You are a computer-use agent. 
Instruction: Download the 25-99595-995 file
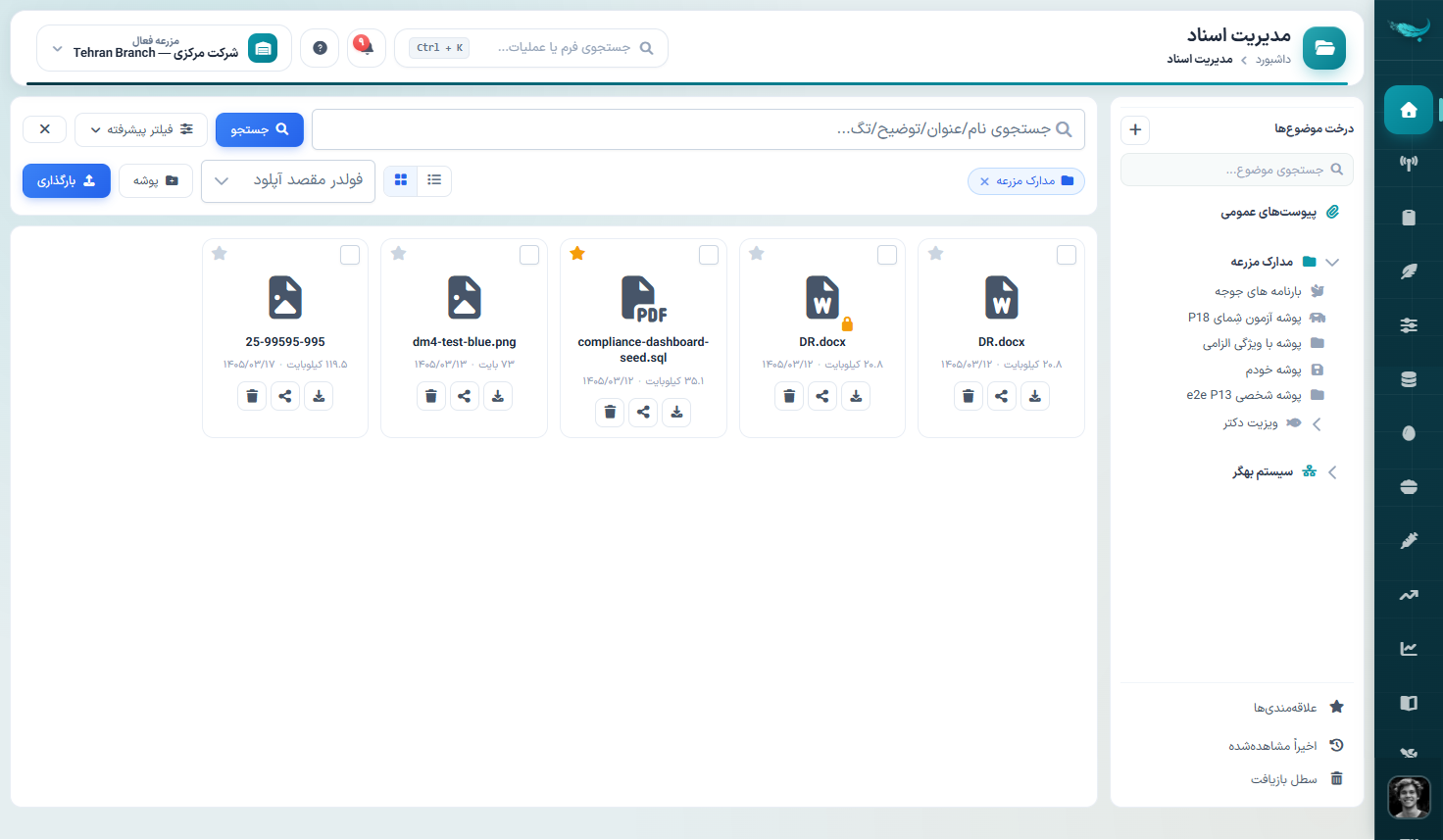(x=319, y=396)
